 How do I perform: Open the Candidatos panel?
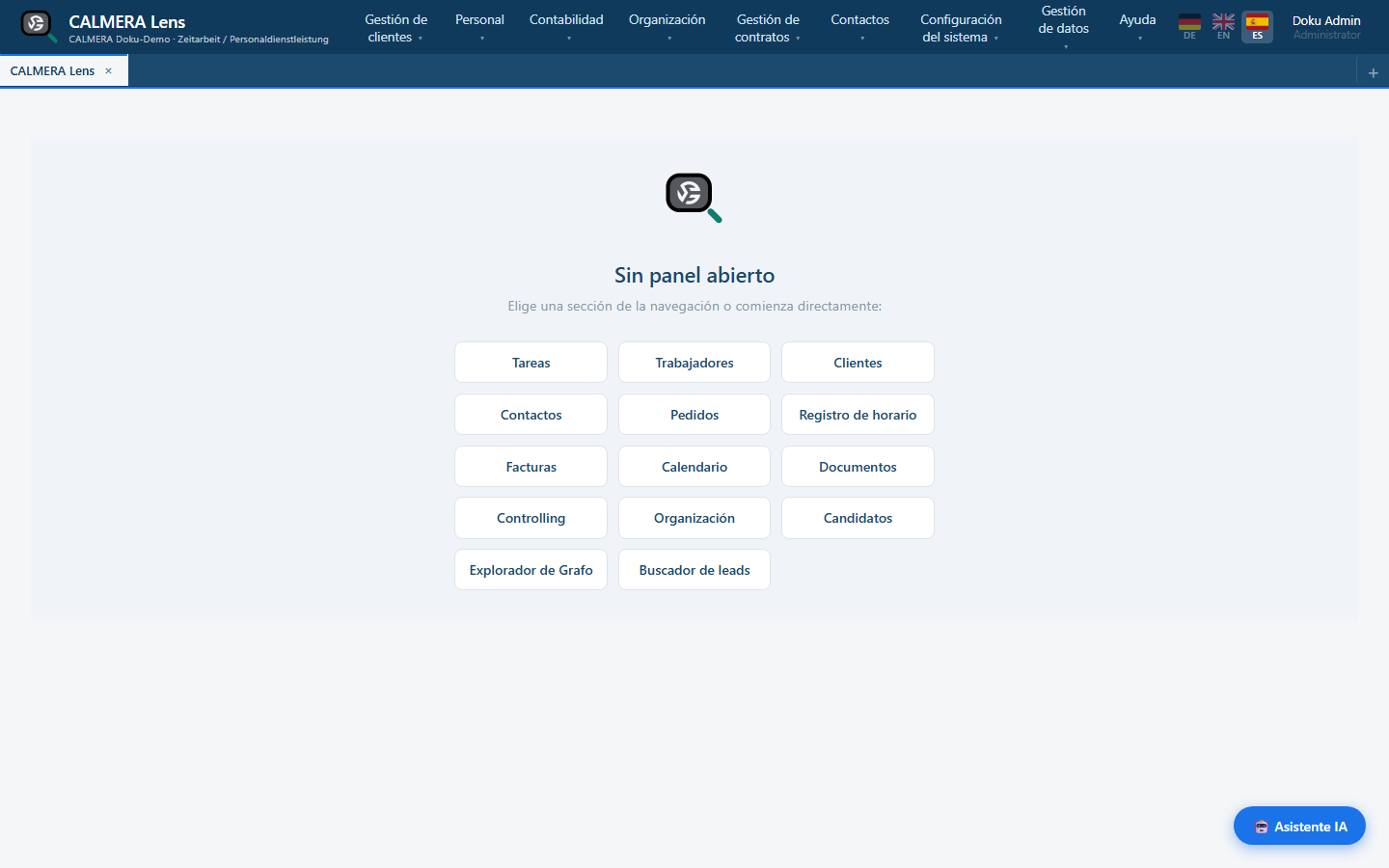[858, 518]
